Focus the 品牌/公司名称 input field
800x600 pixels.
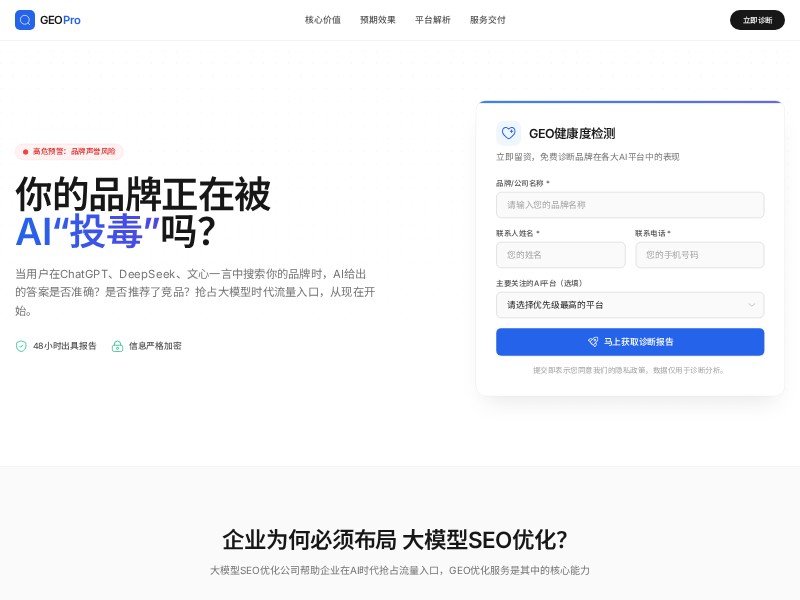click(630, 205)
